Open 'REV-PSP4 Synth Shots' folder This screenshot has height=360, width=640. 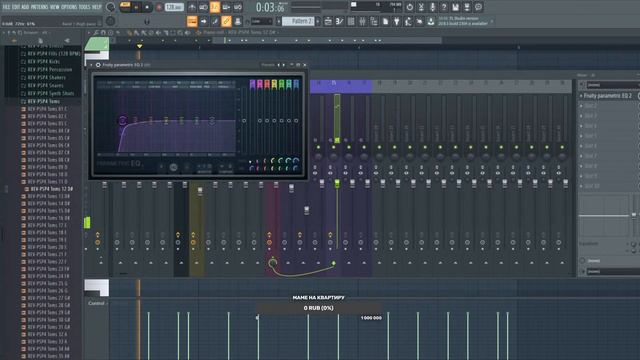tap(51, 93)
